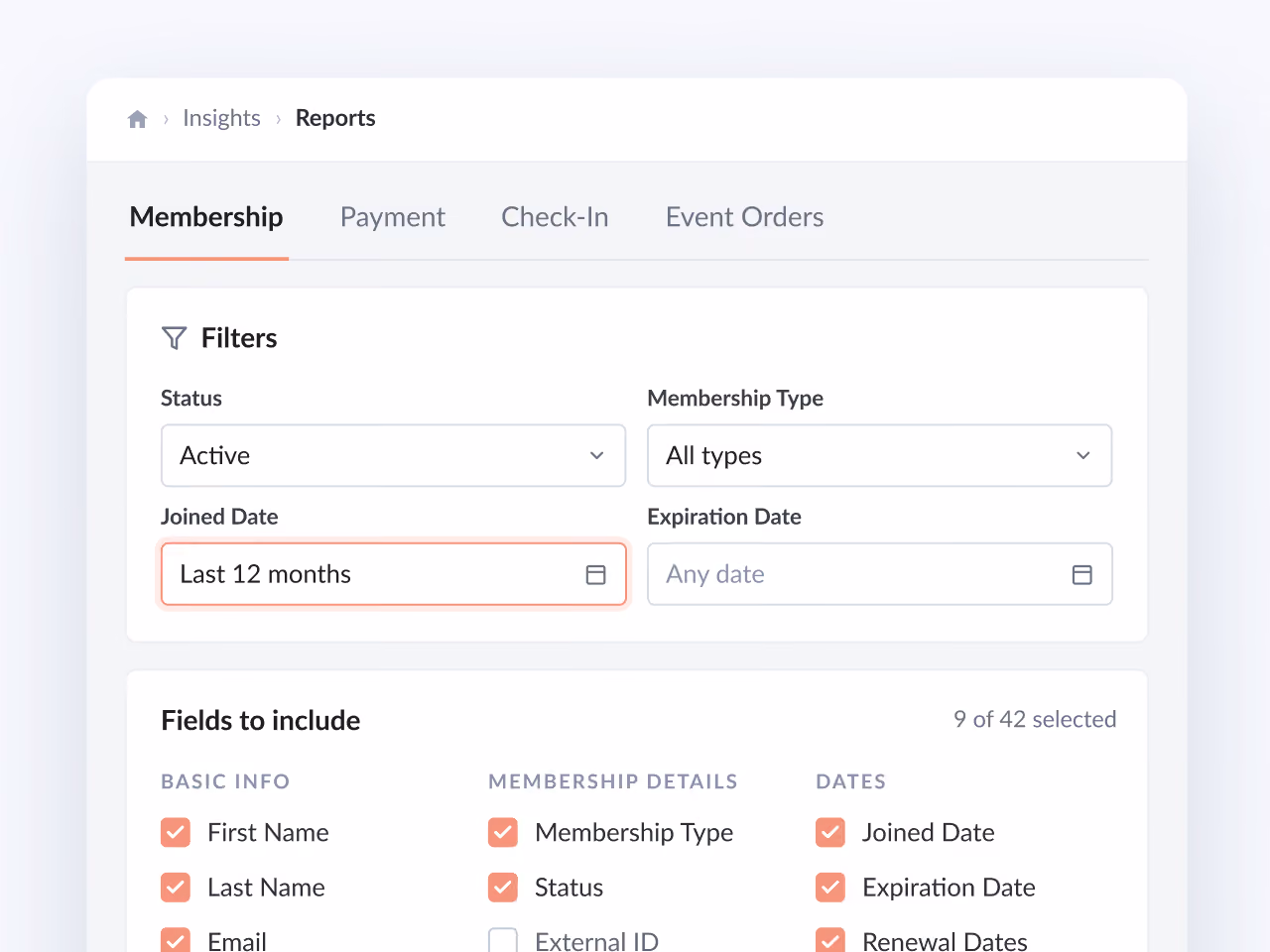Toggle the Membership Type field checkbox
This screenshot has width=1270, height=952.
click(x=503, y=832)
